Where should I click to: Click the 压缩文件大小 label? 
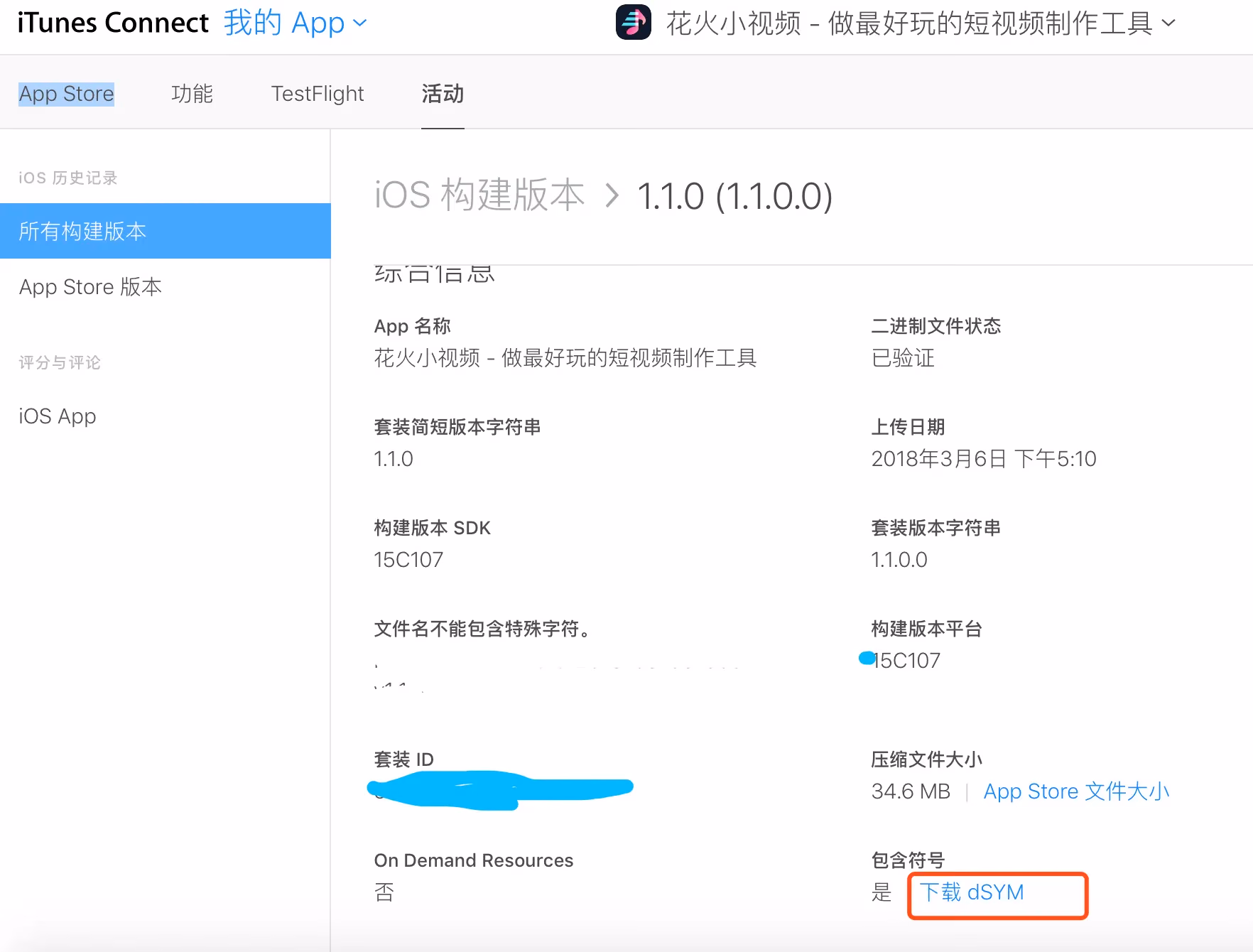pos(926,759)
